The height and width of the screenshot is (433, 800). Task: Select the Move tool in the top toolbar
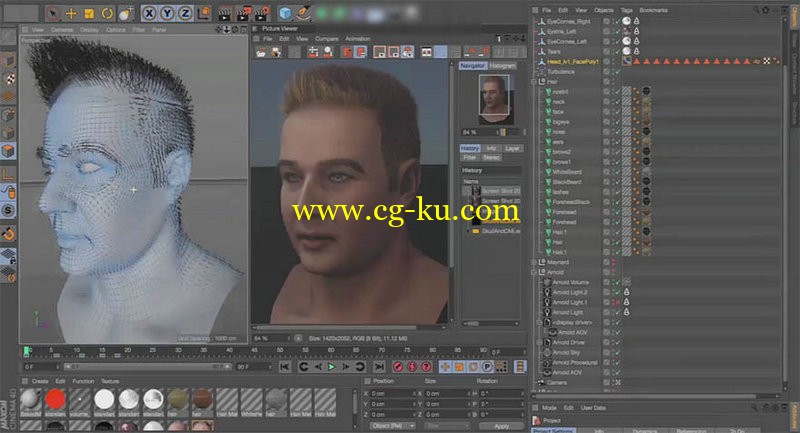(71, 14)
